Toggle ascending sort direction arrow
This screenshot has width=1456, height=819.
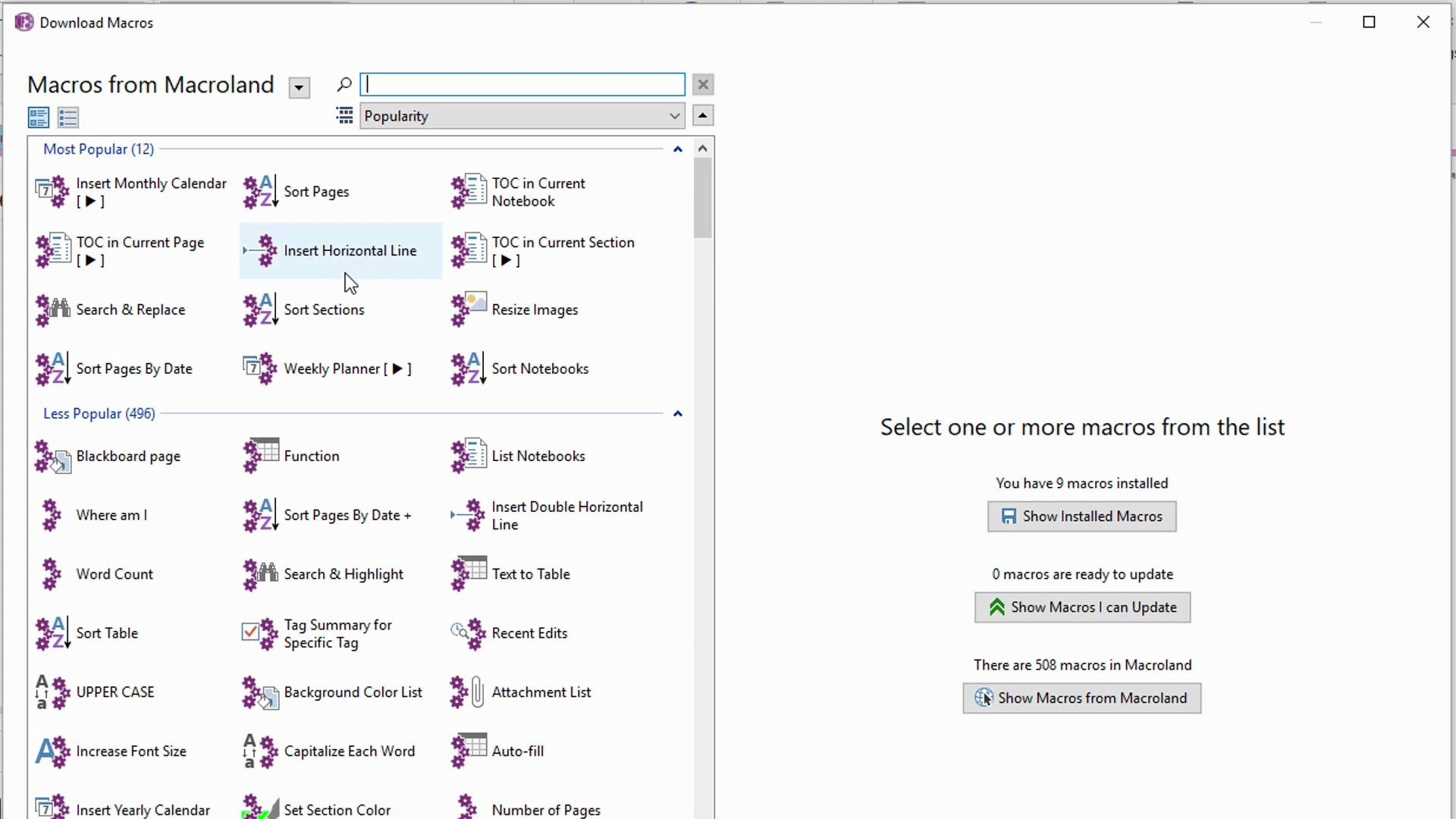pos(703,116)
